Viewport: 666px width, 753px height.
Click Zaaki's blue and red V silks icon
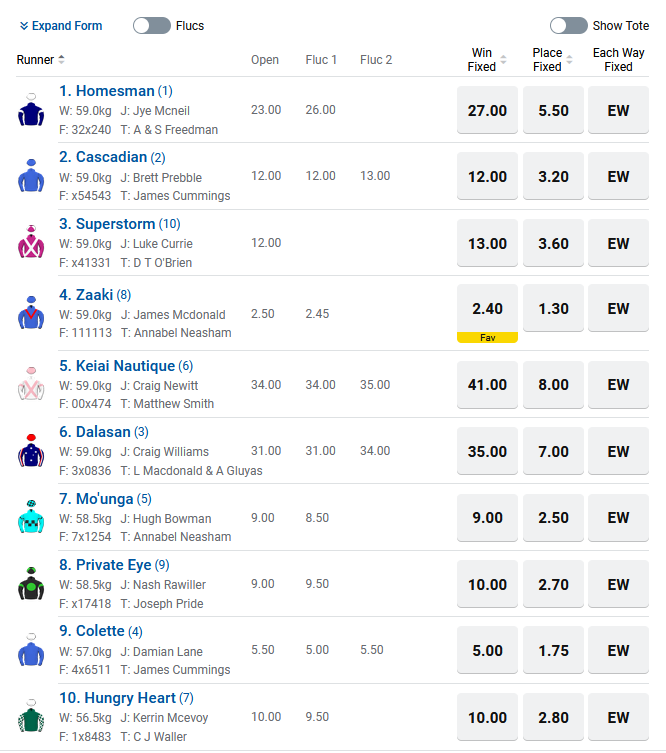click(31, 313)
